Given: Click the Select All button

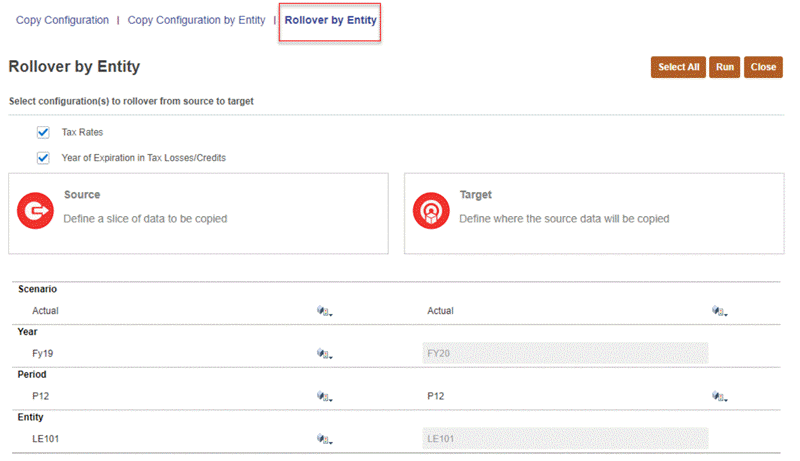Looking at the screenshot, I should click(x=678, y=67).
